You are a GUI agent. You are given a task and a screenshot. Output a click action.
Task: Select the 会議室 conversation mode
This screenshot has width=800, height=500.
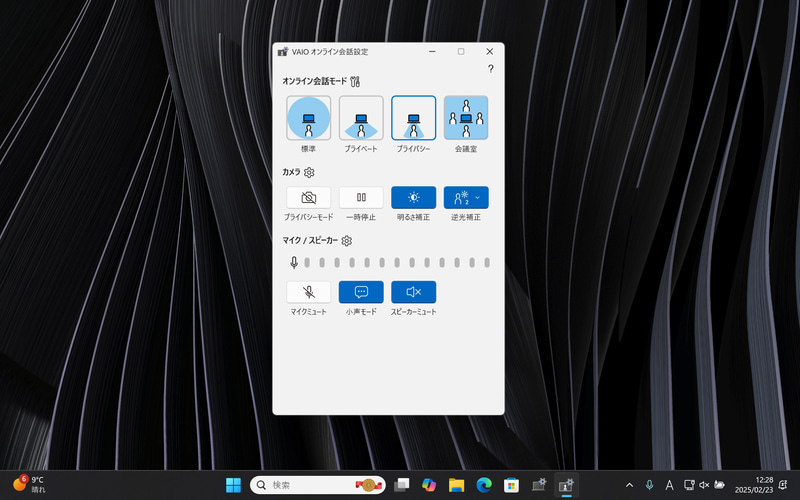pos(466,118)
